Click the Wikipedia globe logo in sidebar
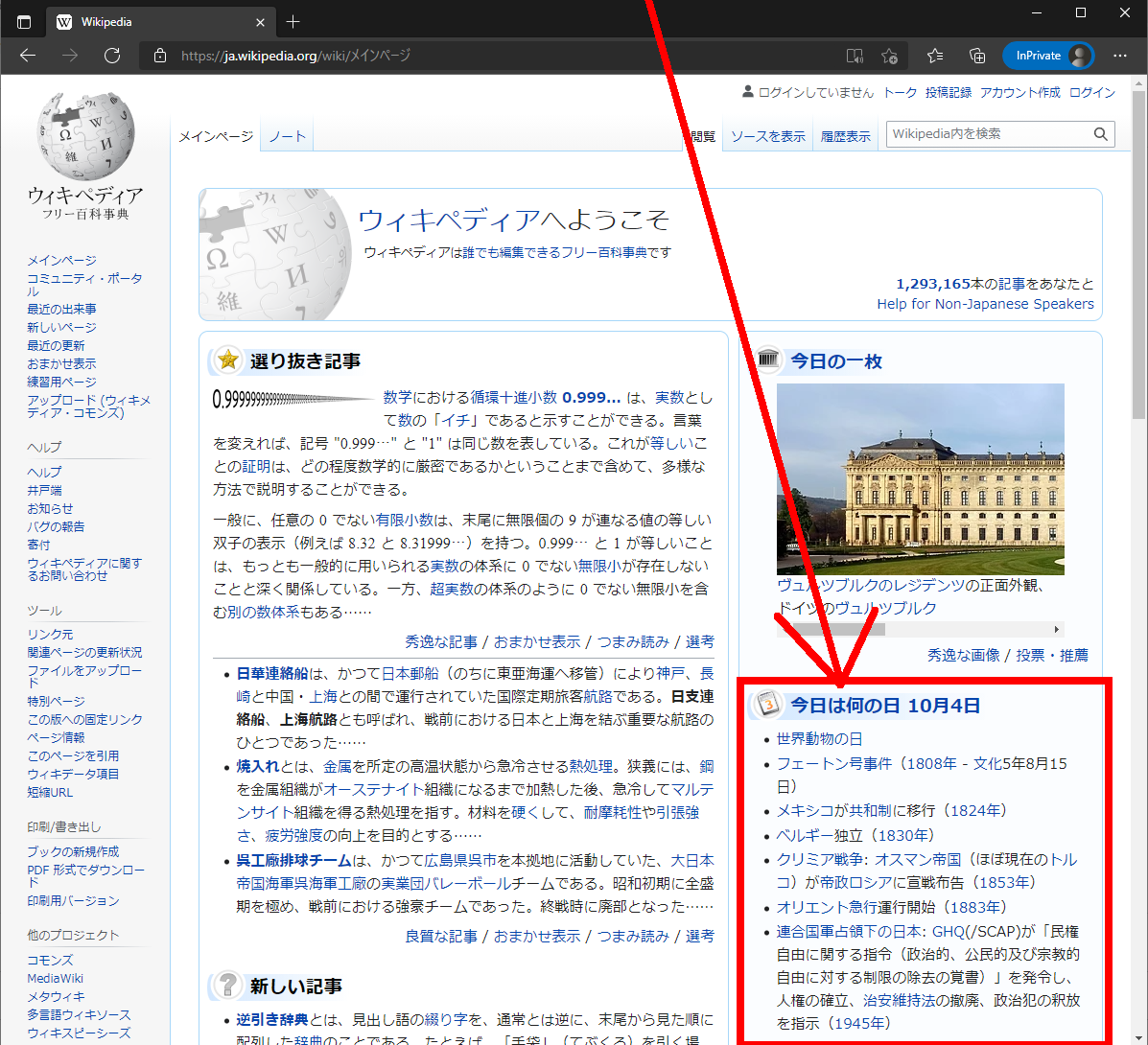 tap(85, 136)
